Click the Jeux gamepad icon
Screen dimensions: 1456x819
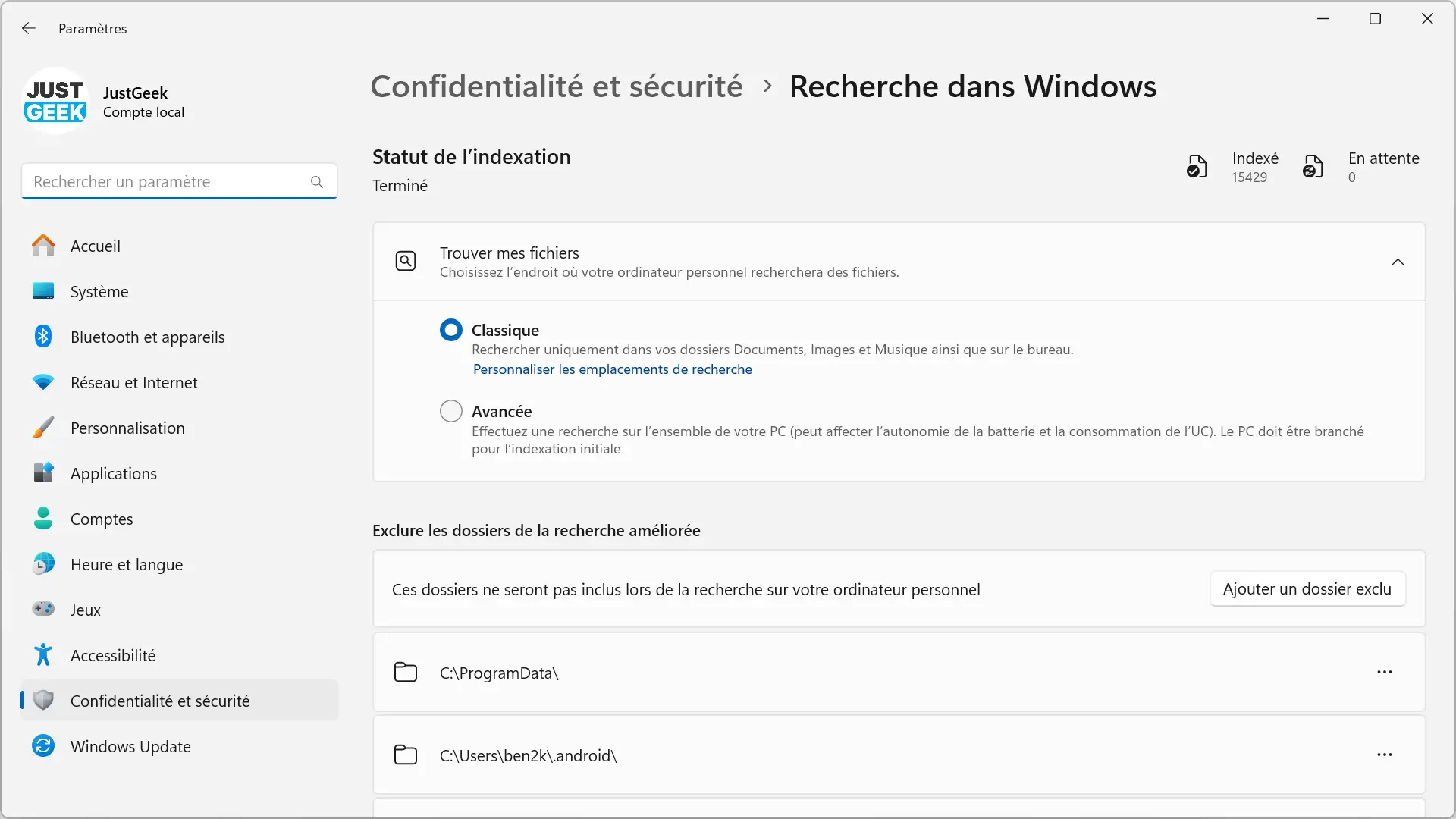[x=43, y=610]
